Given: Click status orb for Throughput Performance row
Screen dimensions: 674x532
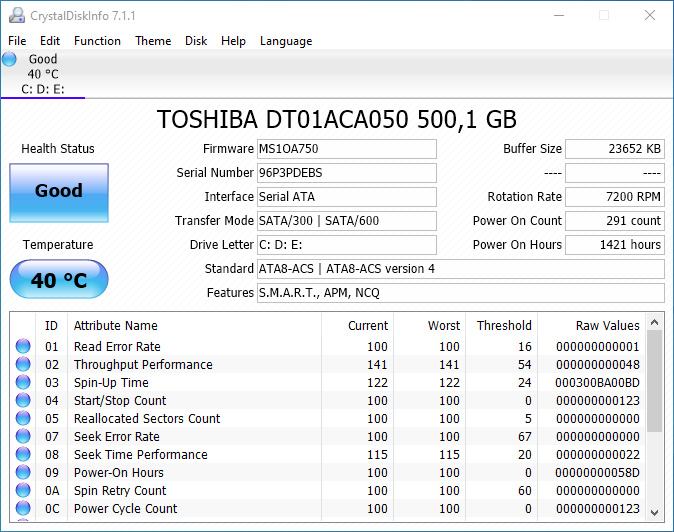Looking at the screenshot, I should pyautogui.click(x=23, y=365).
